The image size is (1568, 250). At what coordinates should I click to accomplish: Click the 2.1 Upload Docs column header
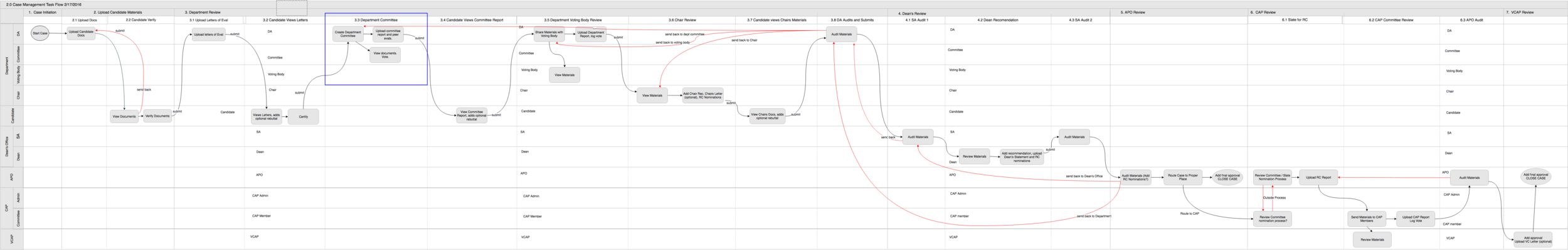(x=85, y=20)
